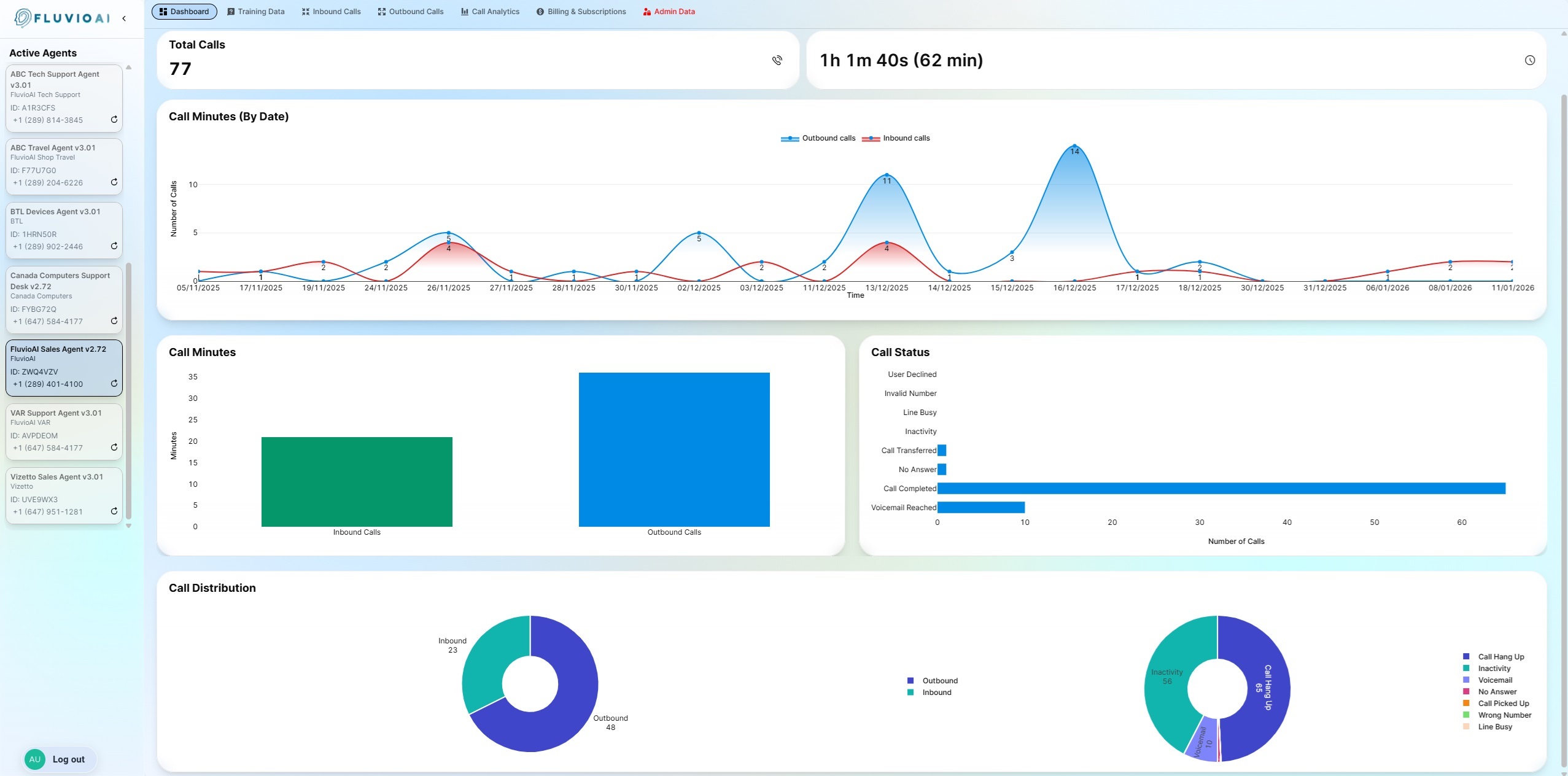Click refresh icon on ABC Tech Support Agent

click(114, 120)
